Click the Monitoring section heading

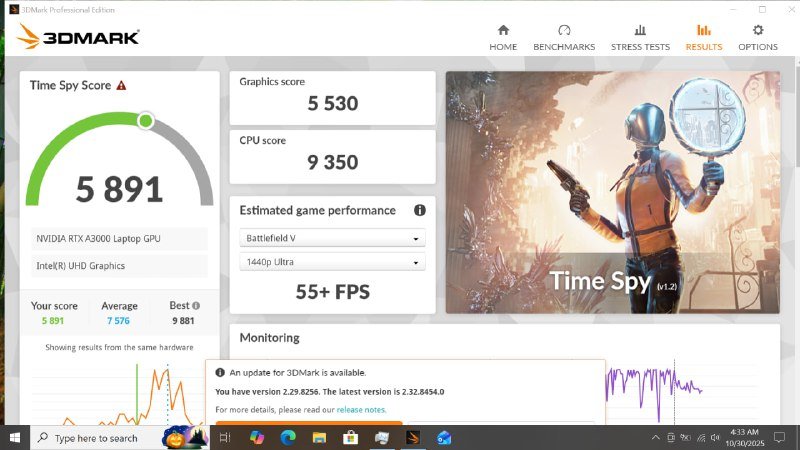269,338
